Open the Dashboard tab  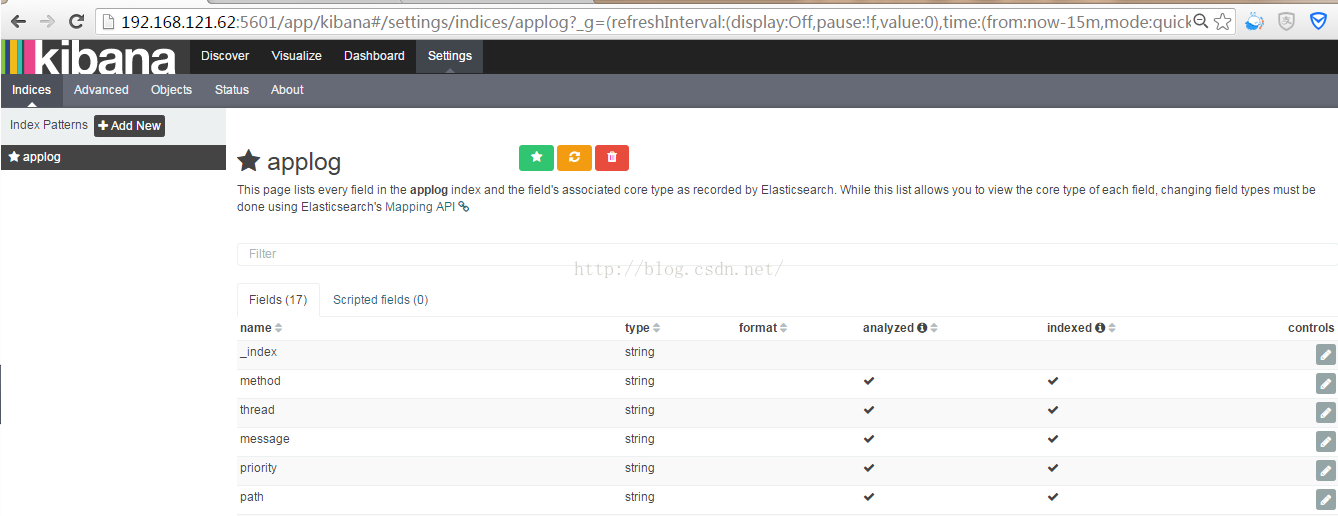tap(374, 56)
